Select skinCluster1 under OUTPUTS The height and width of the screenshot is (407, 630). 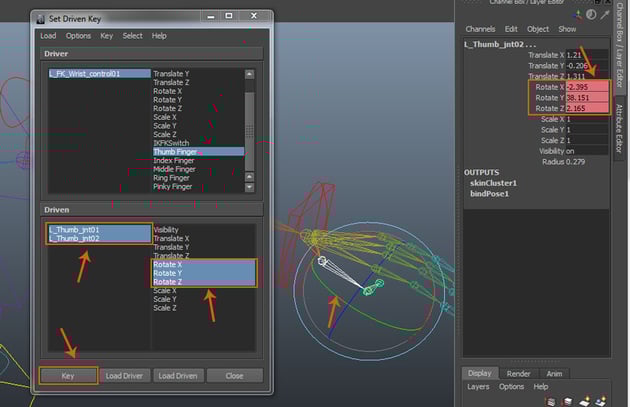[493, 183]
